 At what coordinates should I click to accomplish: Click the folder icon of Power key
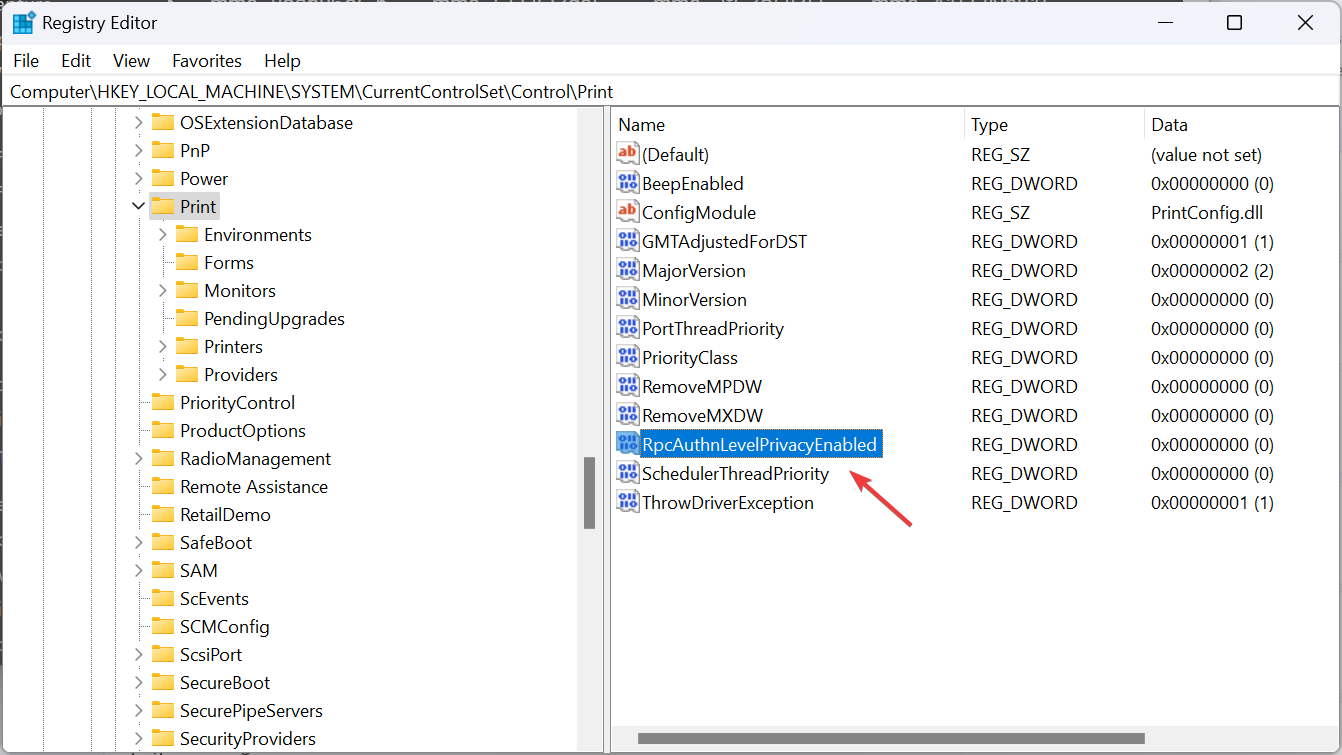click(163, 178)
